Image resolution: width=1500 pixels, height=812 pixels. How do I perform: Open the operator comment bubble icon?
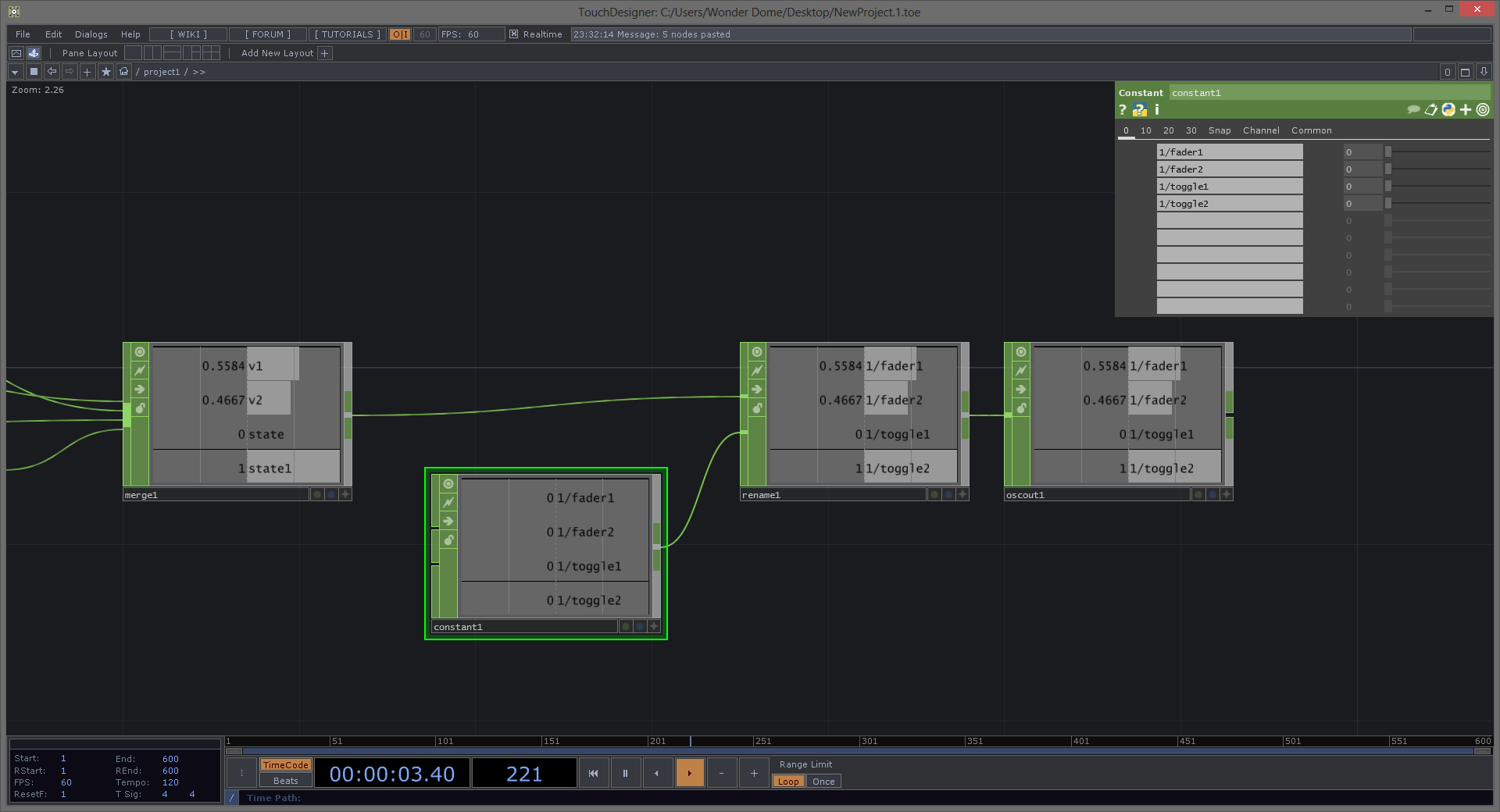point(1412,110)
